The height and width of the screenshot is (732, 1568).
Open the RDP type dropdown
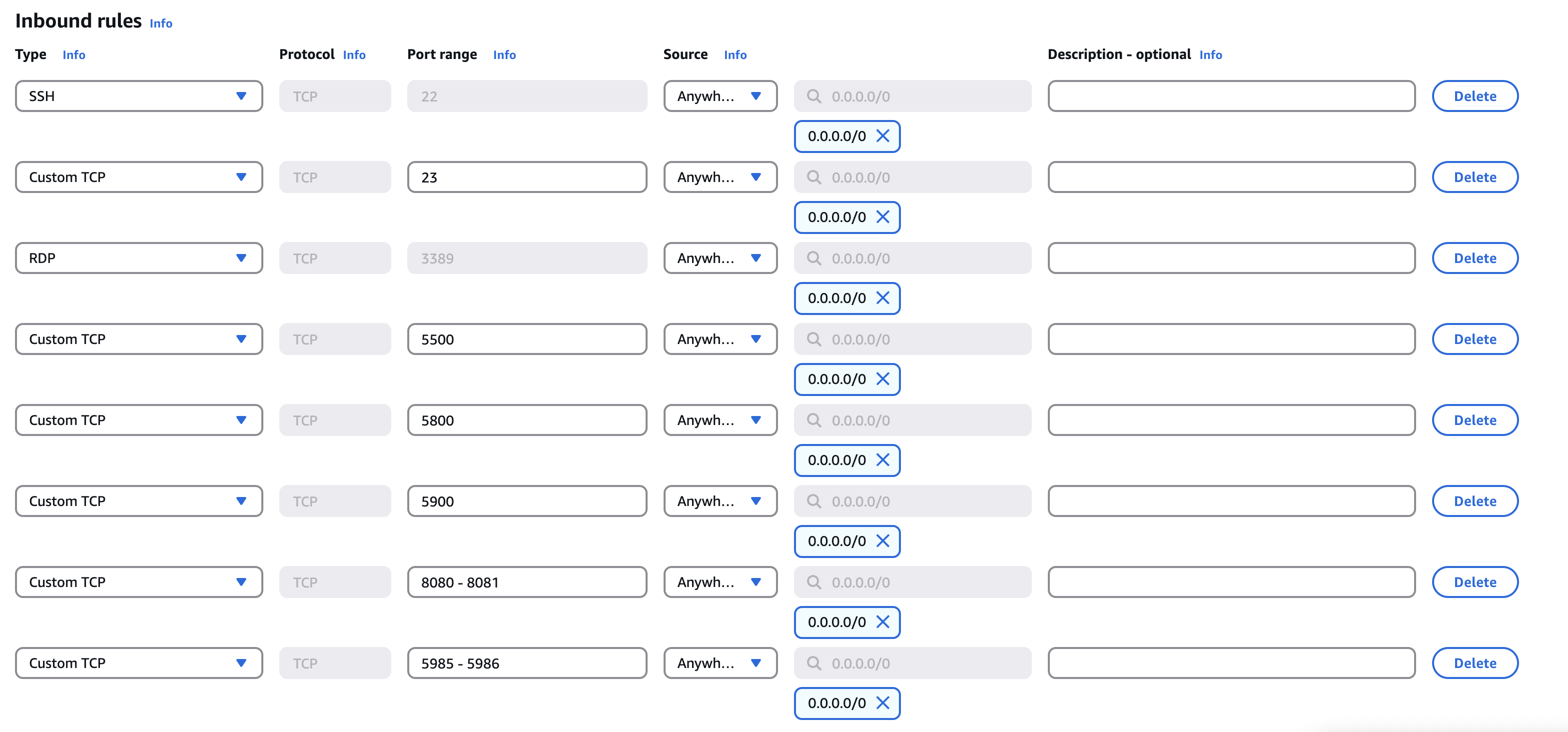pos(139,258)
